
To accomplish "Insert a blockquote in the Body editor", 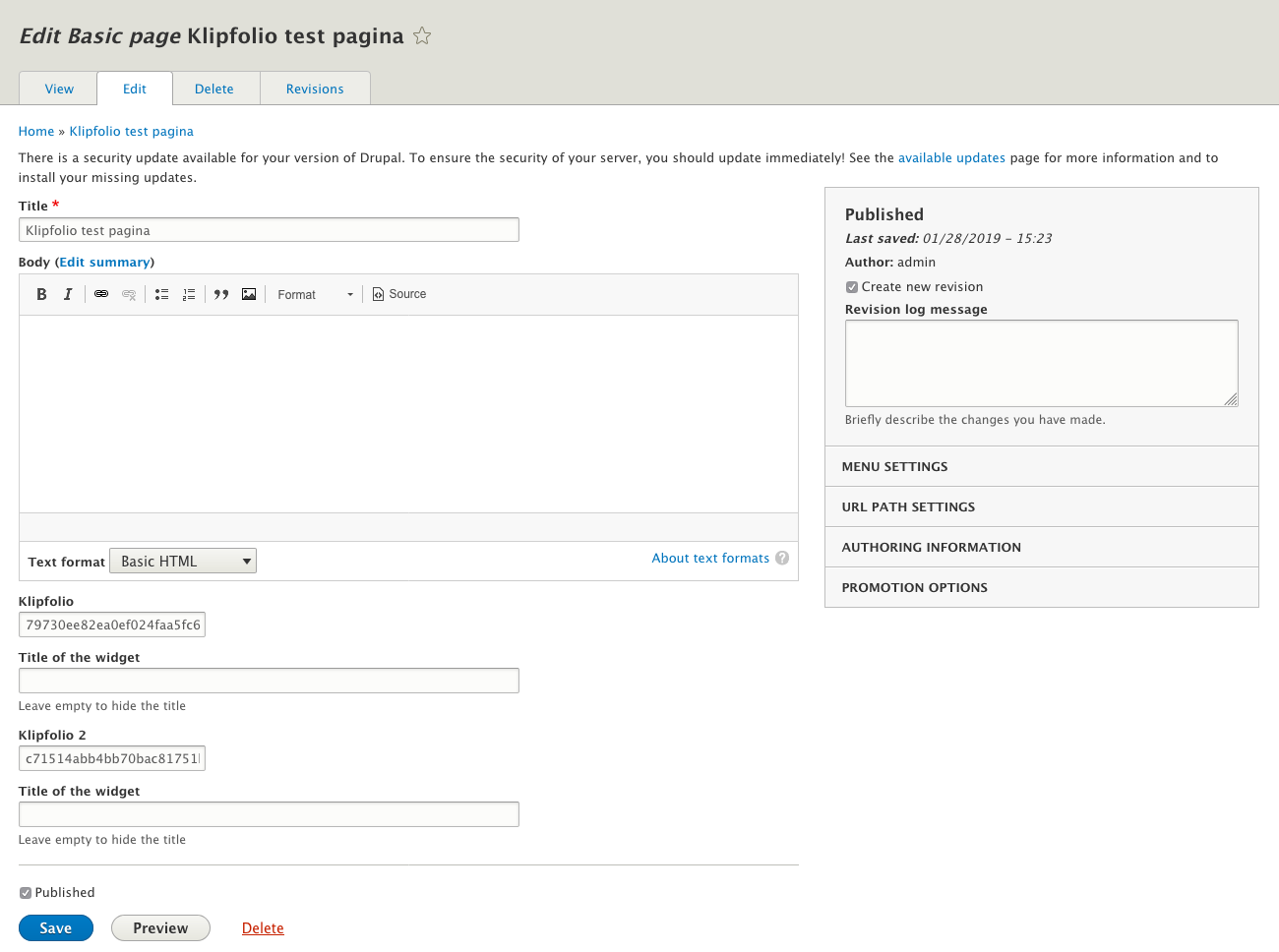I will [220, 293].
